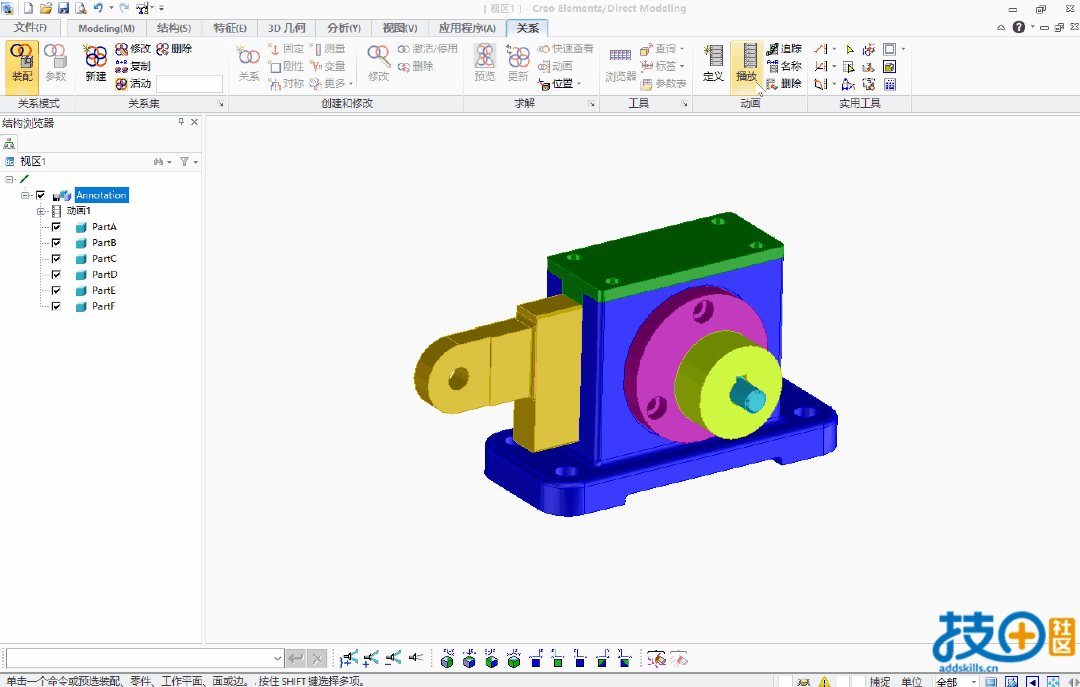Screen dimensions: 1080x687
Task: Click 捕捉 in the status bar
Action: [x=880, y=681]
